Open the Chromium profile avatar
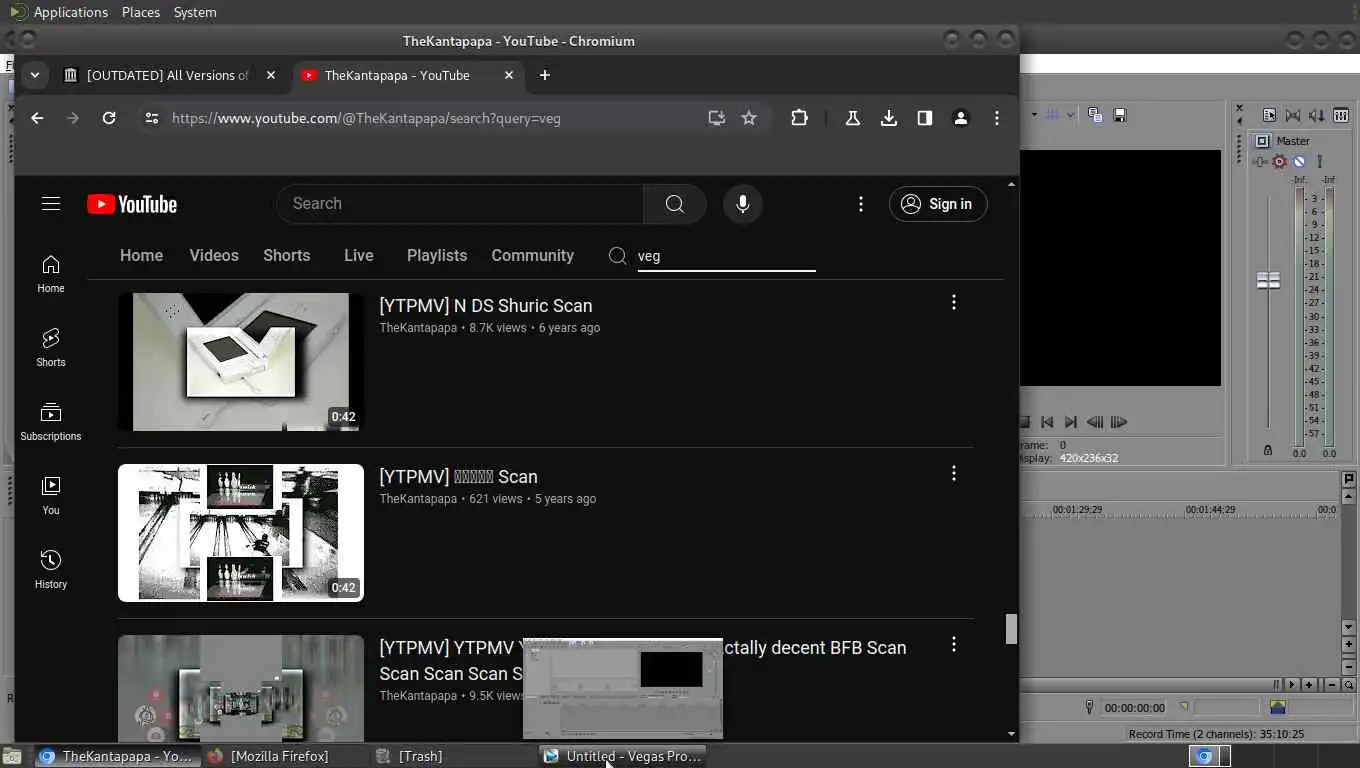 tap(961, 118)
